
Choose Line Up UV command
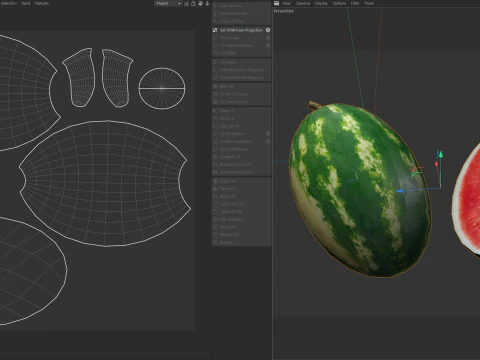tap(241, 126)
